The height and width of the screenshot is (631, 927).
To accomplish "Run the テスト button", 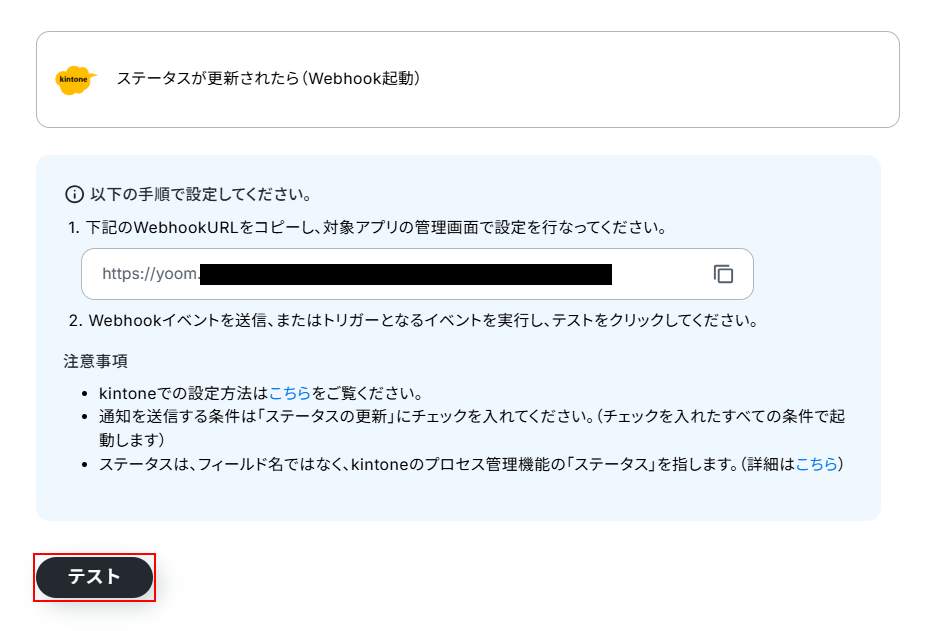I will [x=95, y=577].
